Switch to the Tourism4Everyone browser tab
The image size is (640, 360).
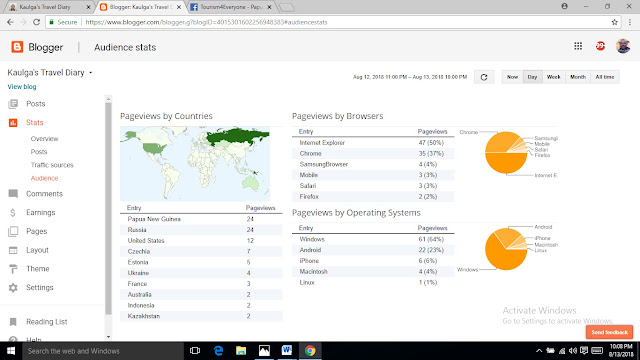tap(231, 7)
